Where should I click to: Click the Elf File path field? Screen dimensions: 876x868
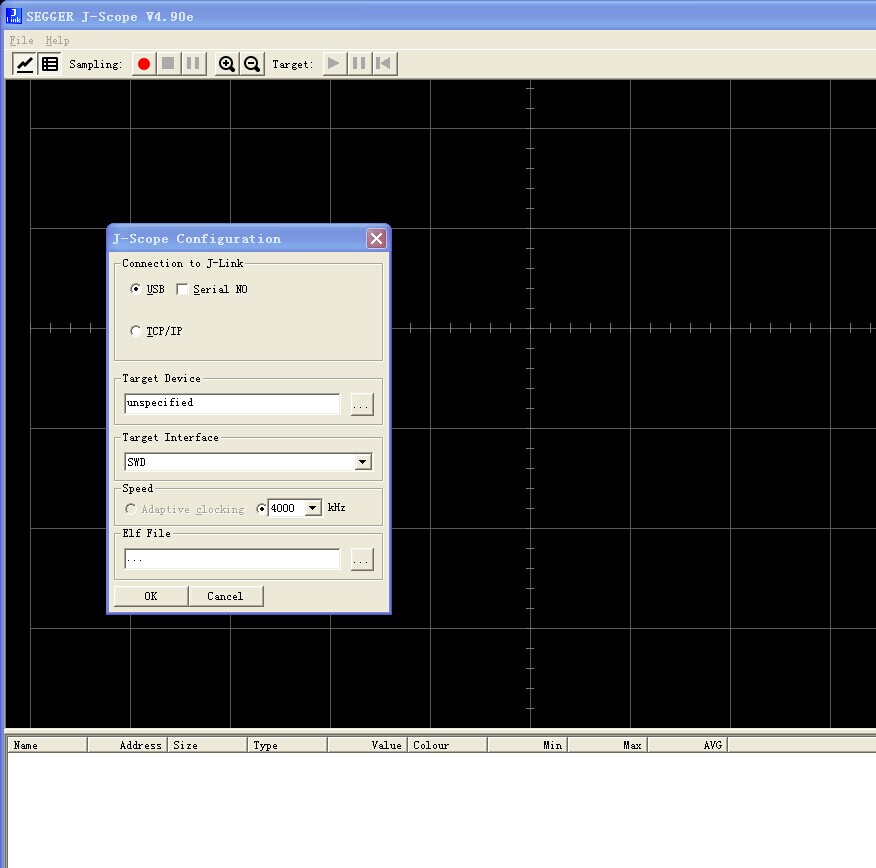click(x=232, y=559)
